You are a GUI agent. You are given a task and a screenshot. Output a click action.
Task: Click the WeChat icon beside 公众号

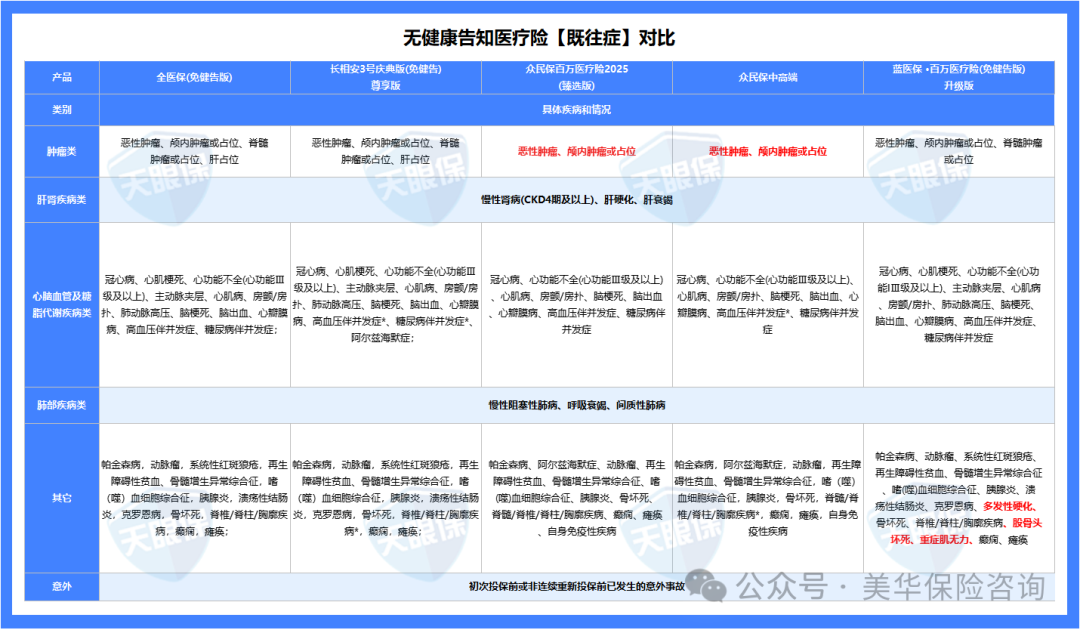pyautogui.click(x=710, y=583)
